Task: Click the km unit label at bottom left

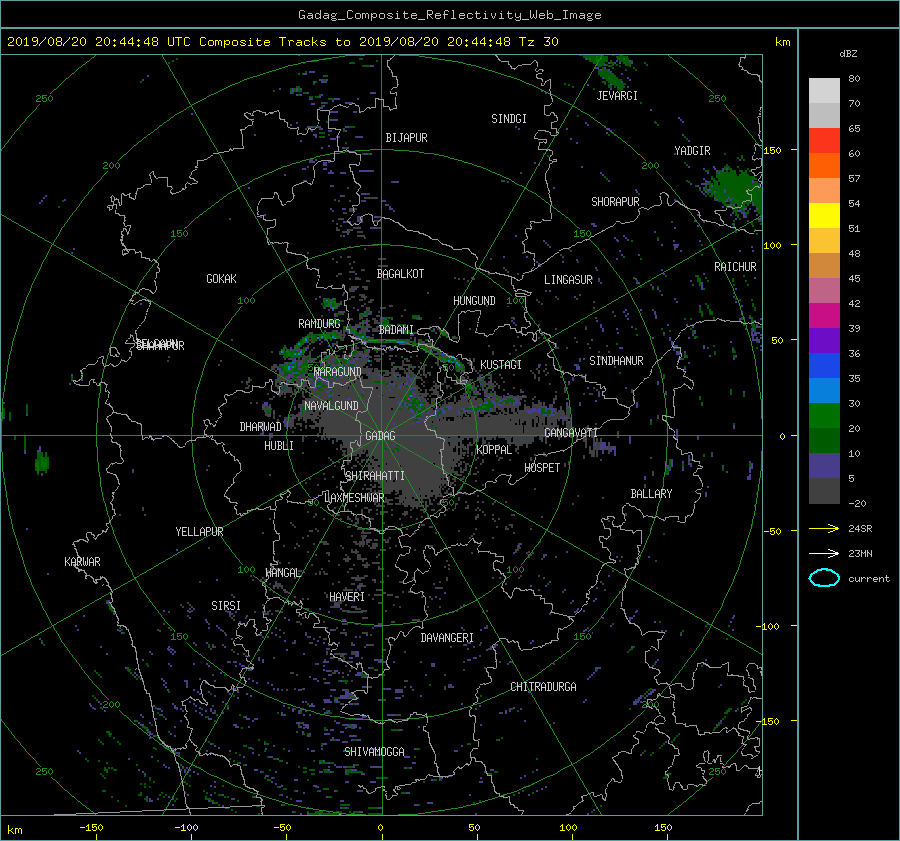Action: point(14,830)
